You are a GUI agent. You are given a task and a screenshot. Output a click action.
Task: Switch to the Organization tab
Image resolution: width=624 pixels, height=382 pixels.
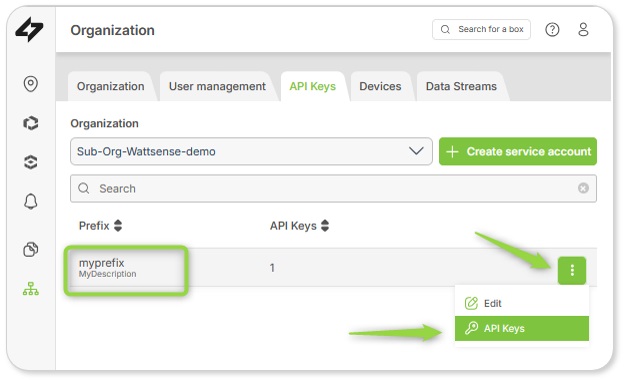pyautogui.click(x=111, y=86)
